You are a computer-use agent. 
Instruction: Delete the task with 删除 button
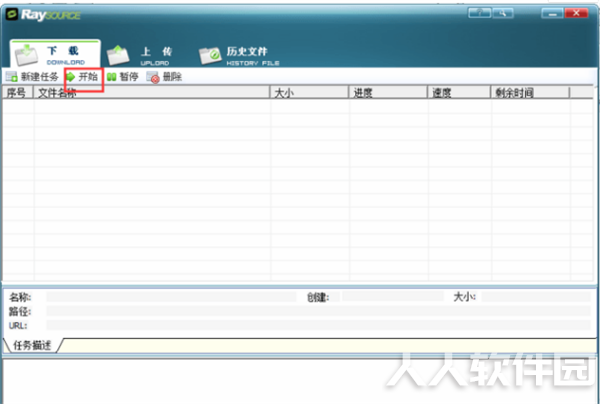(164, 77)
